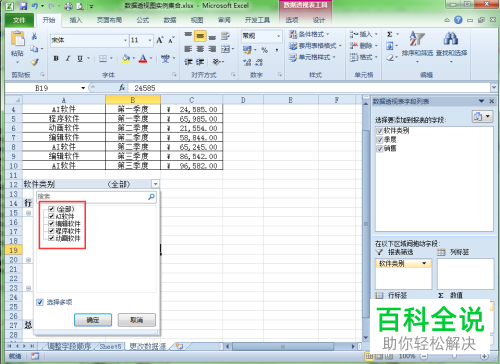Click the insert function fx icon
Screen dimensions: 500x364
pos(122,88)
